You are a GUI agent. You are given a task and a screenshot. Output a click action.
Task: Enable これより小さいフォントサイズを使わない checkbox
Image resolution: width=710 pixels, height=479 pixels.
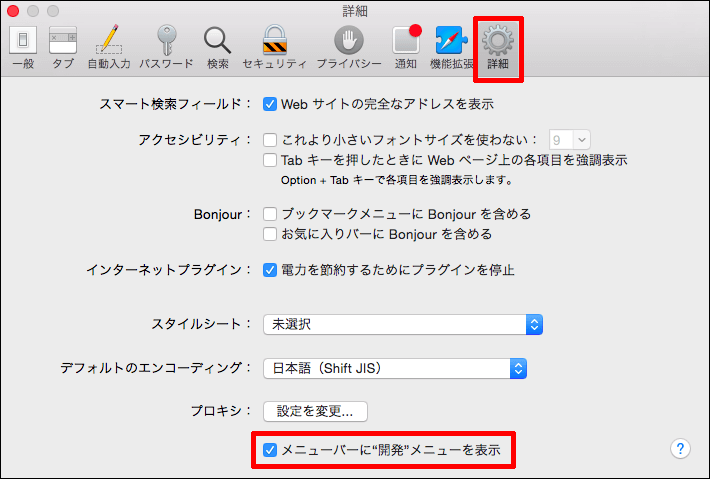[x=270, y=140]
